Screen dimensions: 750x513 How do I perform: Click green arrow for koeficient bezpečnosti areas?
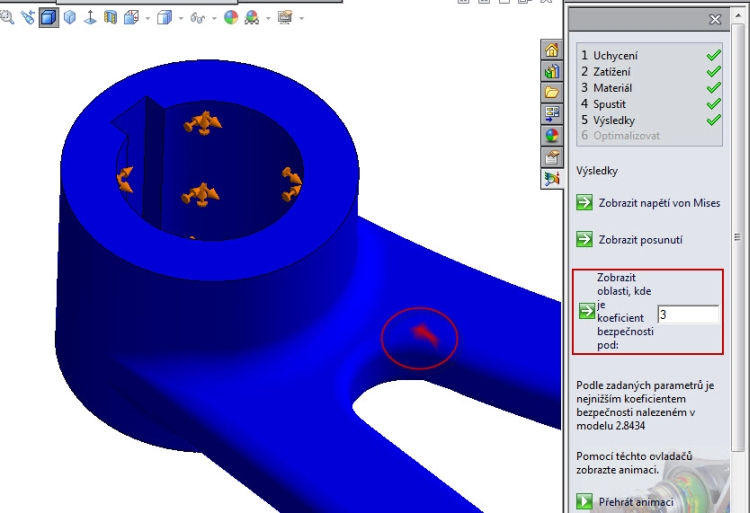click(586, 311)
